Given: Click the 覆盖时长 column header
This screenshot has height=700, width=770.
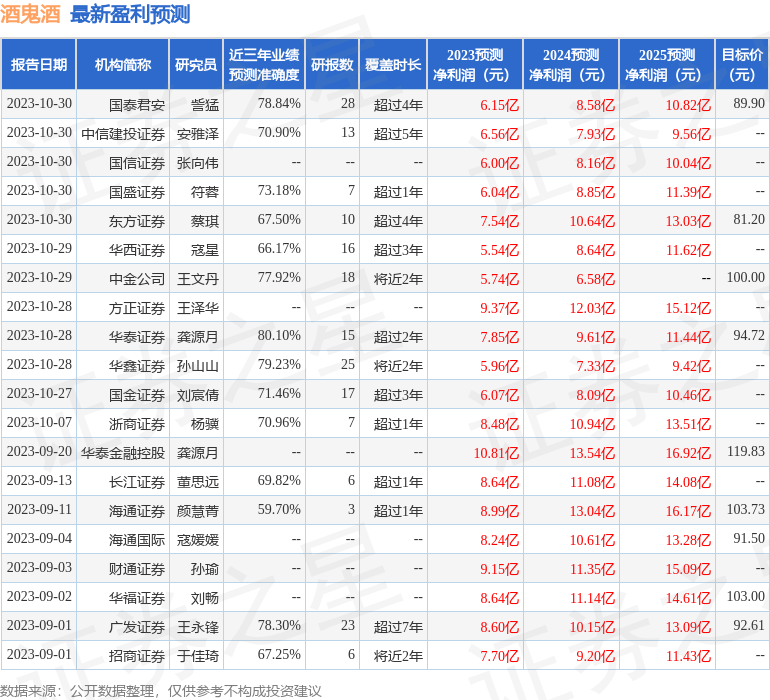Looking at the screenshot, I should (x=393, y=65).
